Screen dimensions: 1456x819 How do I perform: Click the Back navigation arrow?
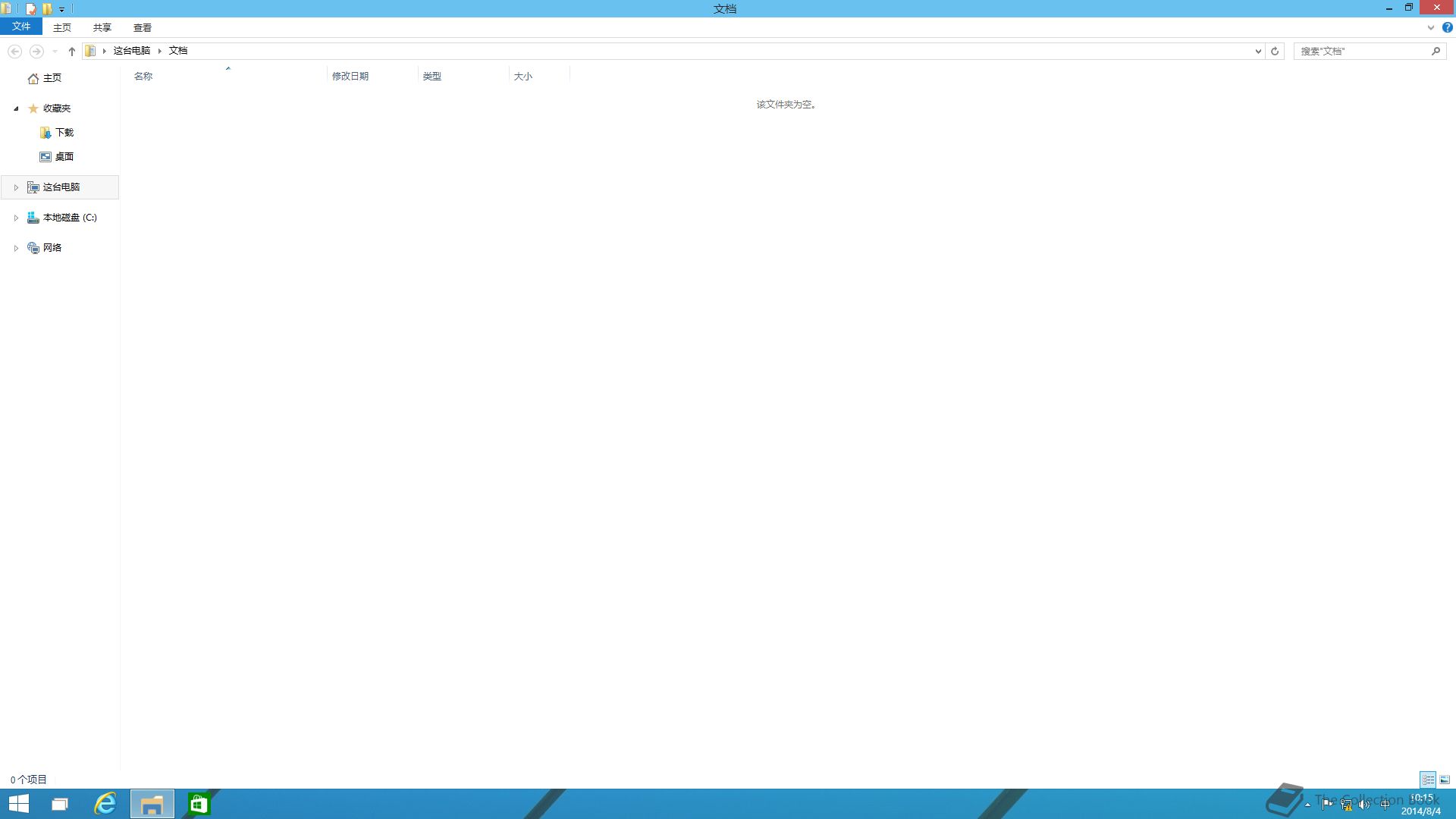tap(14, 51)
